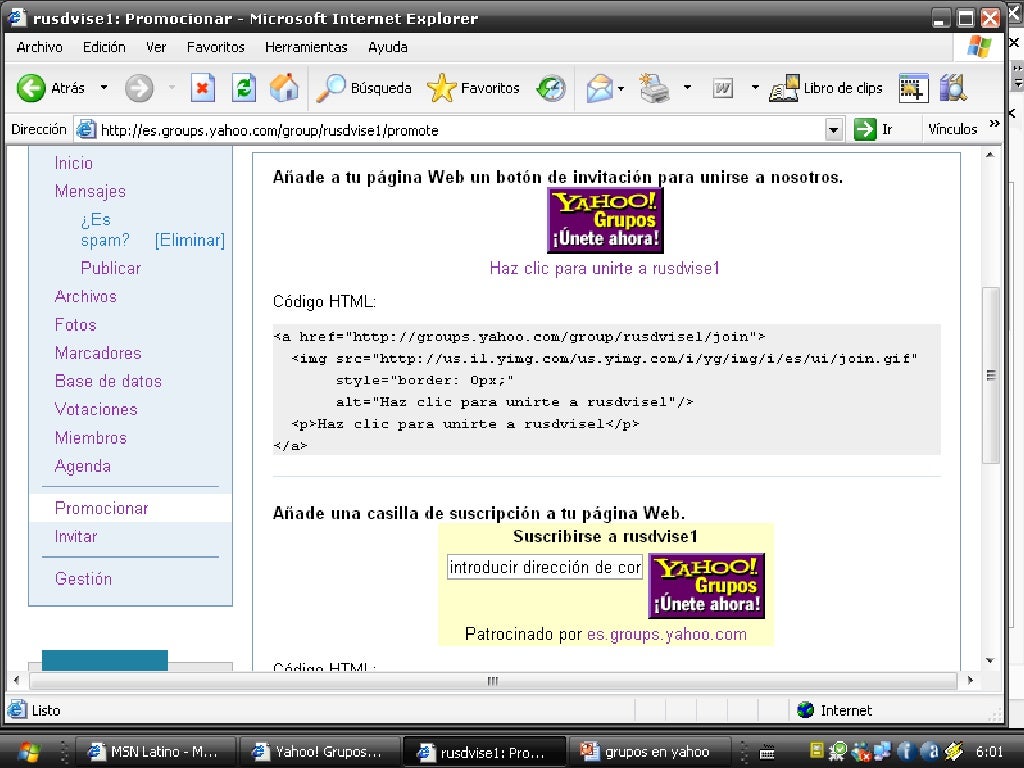Stop page loading with the red X icon
Viewport: 1024px width, 768px height.
point(202,88)
